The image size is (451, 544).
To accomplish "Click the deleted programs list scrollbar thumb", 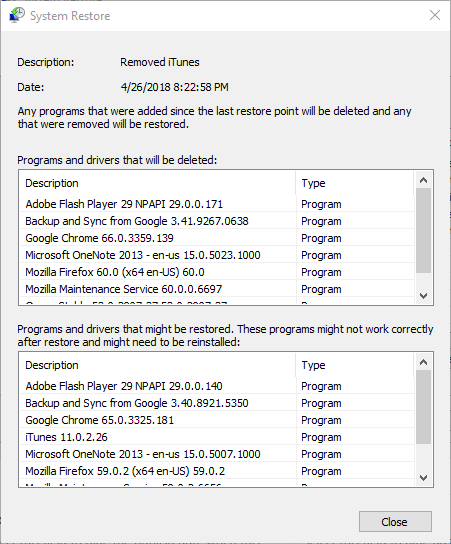I will (423, 230).
